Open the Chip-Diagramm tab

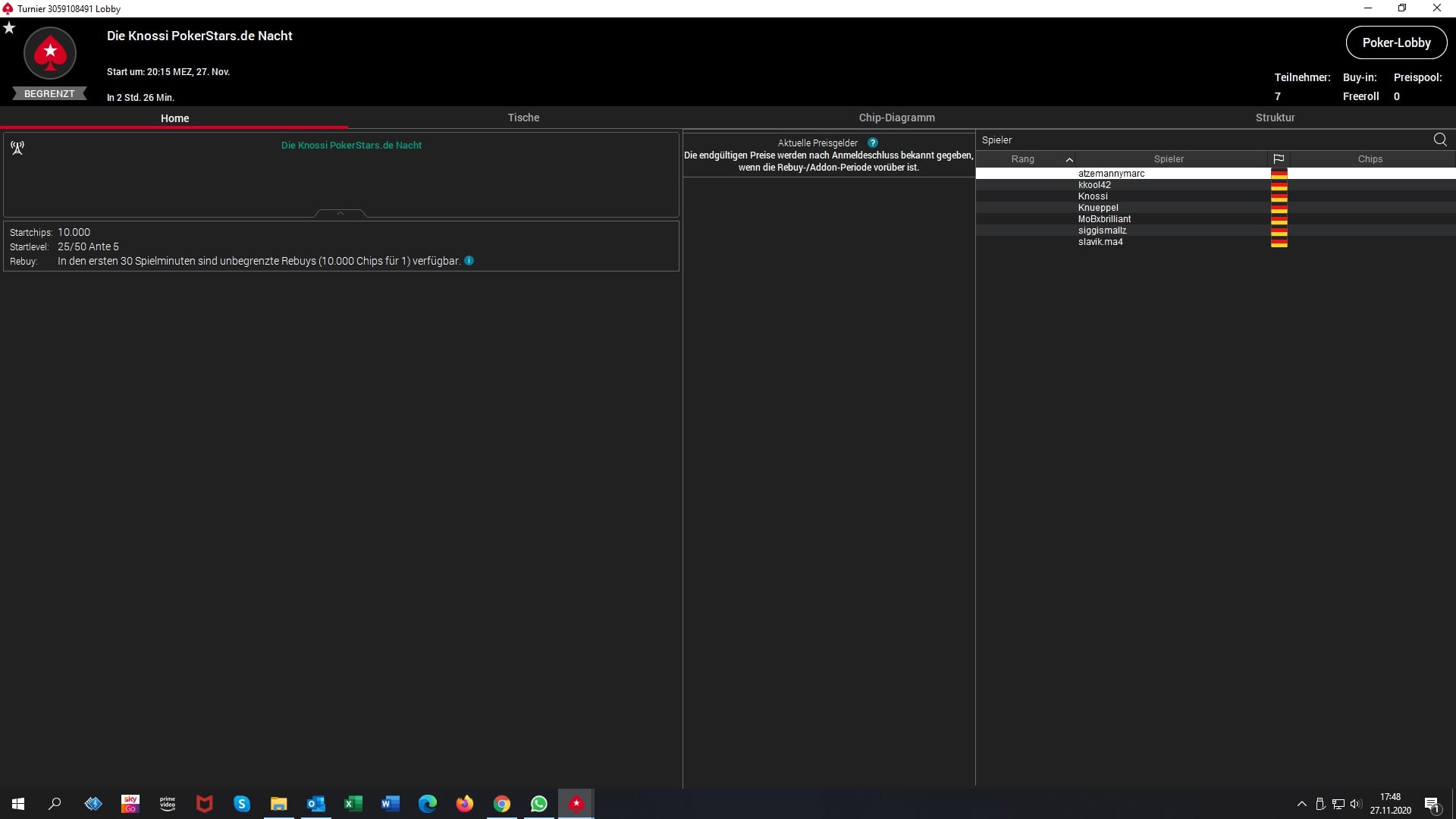896,118
